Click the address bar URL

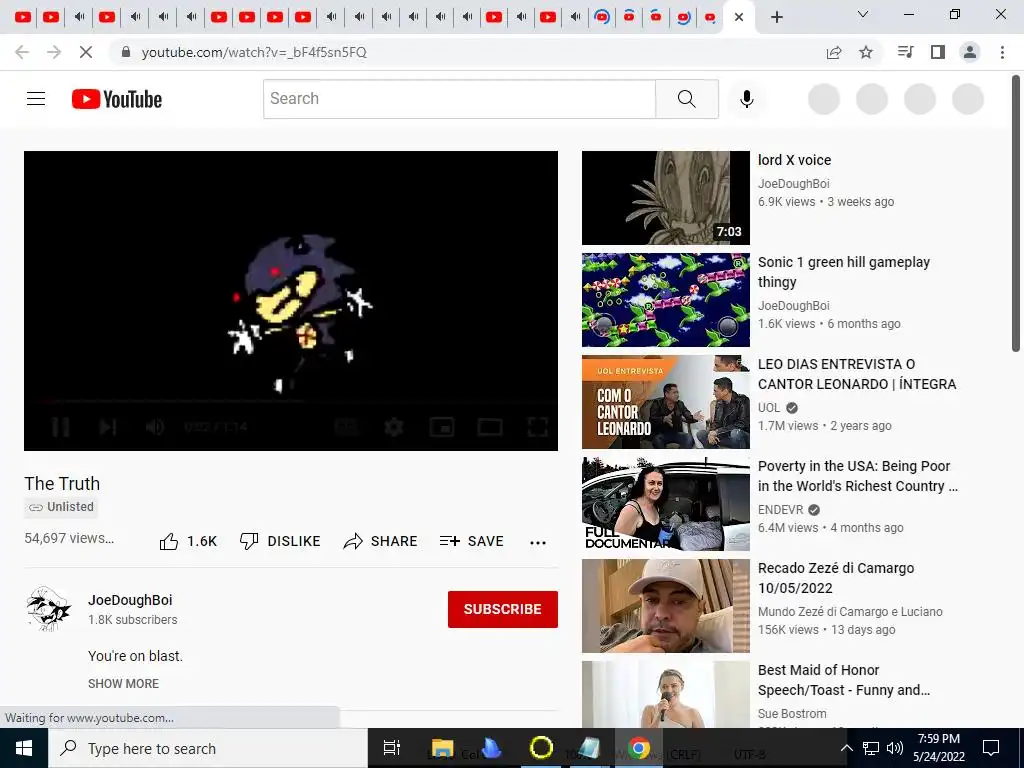254,52
